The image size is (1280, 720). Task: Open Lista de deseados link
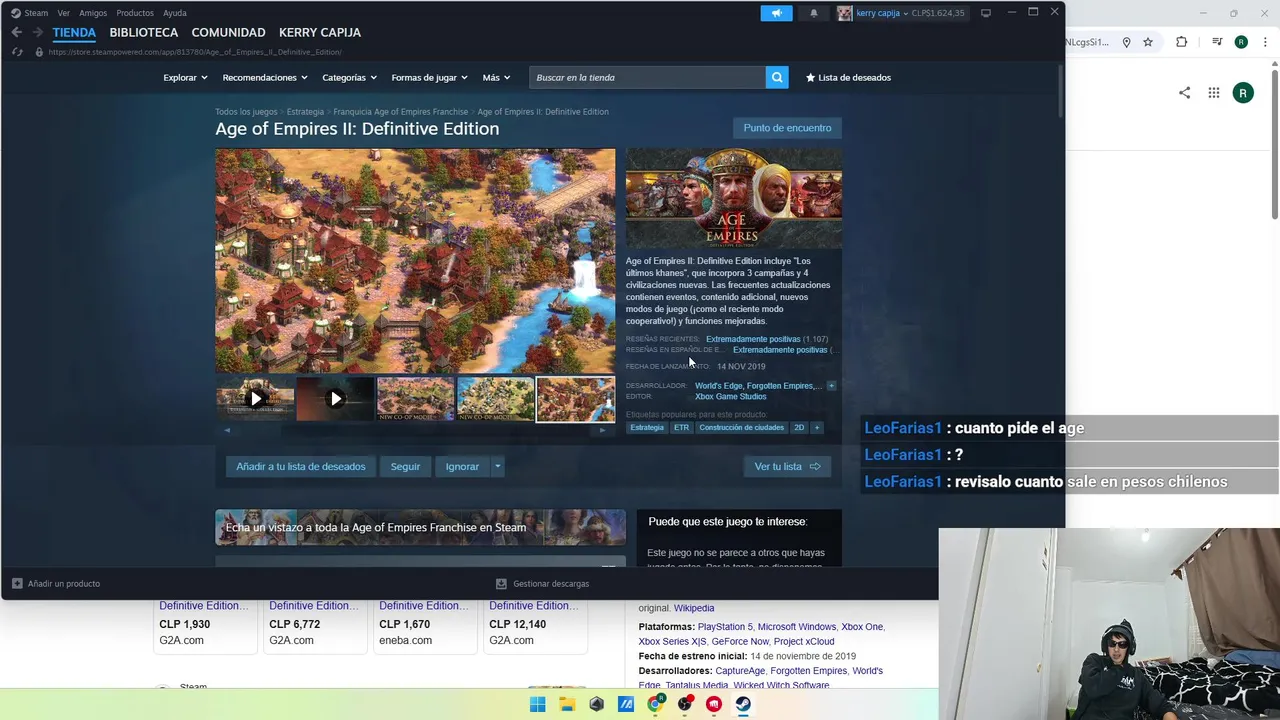pos(848,77)
